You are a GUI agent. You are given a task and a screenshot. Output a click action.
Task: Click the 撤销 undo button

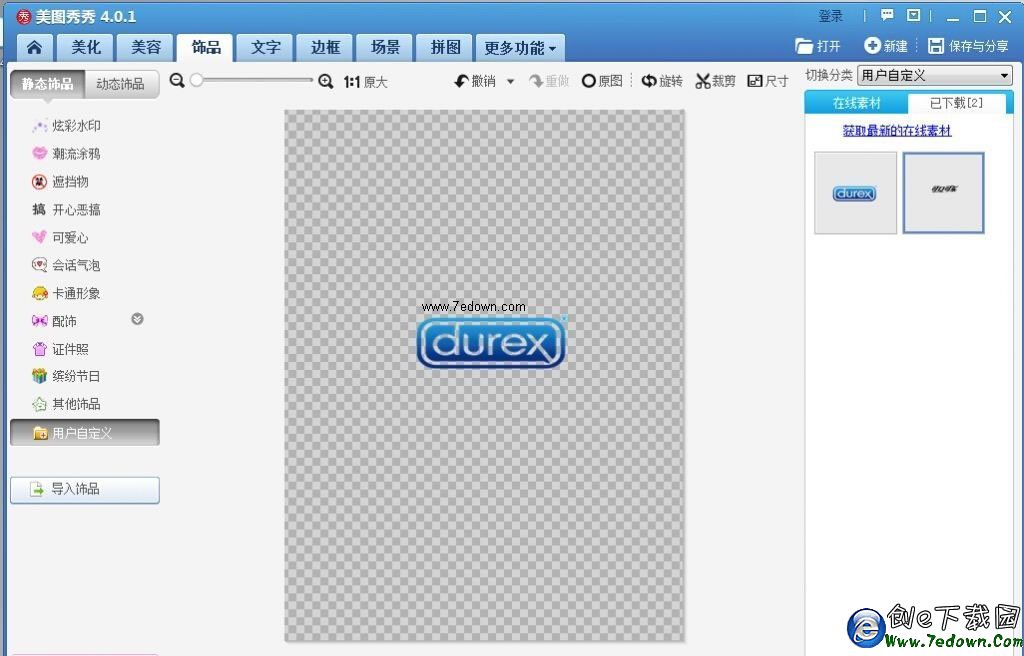tap(475, 81)
